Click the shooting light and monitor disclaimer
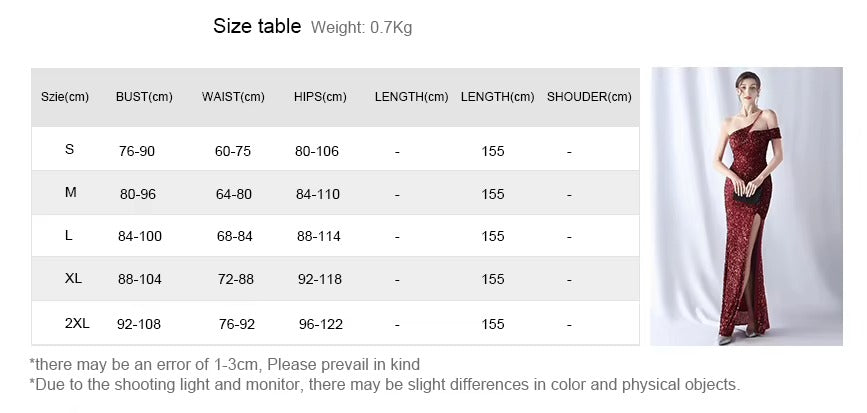Image resolution: width=867 pixels, height=413 pixels. point(385,384)
